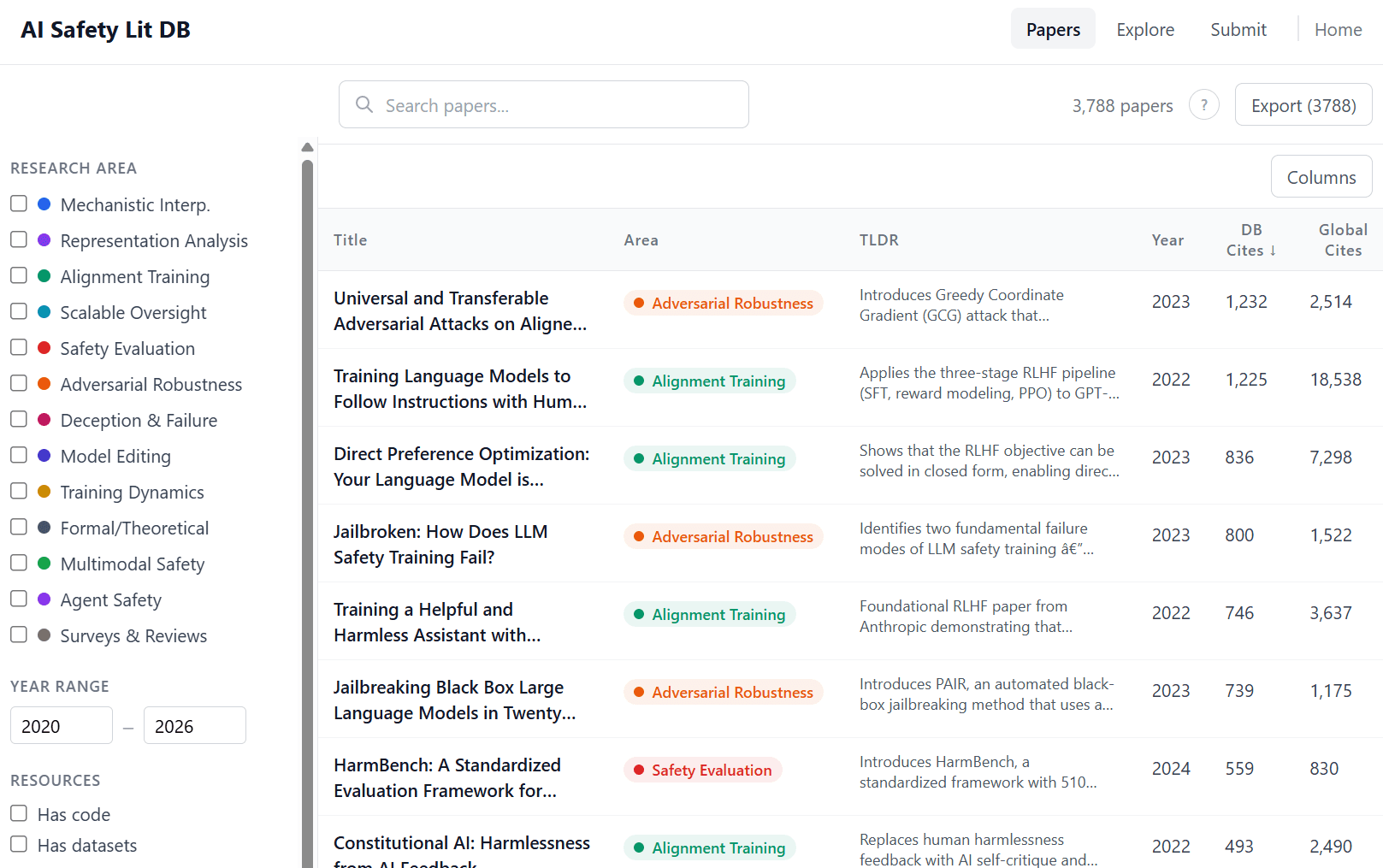The height and width of the screenshot is (868, 1383).
Task: Toggle the Agent Safety checkbox
Action: (19, 599)
